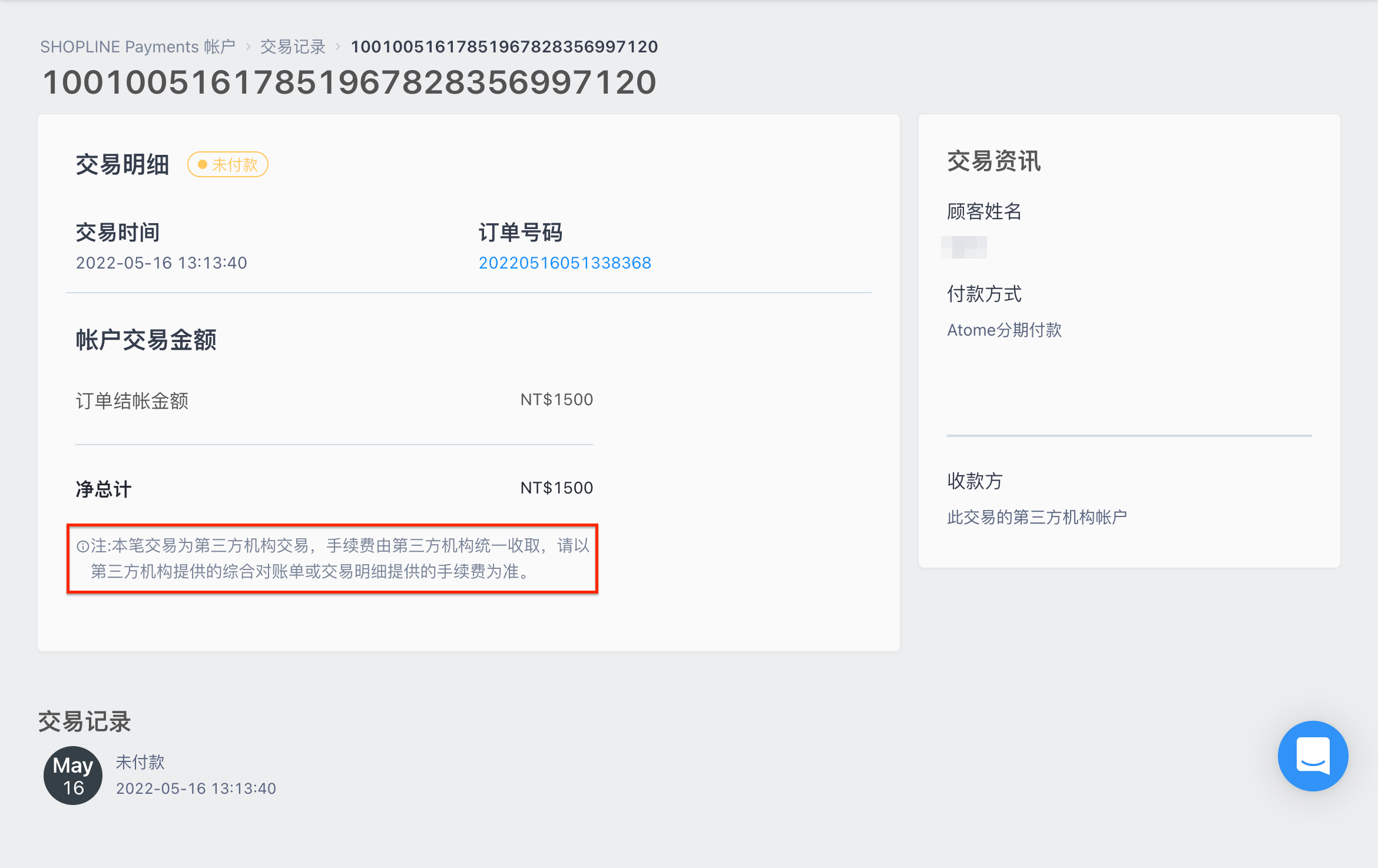Select the transaction ID in breadcrumb
Viewport: 1378px width, 868px height.
504,47
